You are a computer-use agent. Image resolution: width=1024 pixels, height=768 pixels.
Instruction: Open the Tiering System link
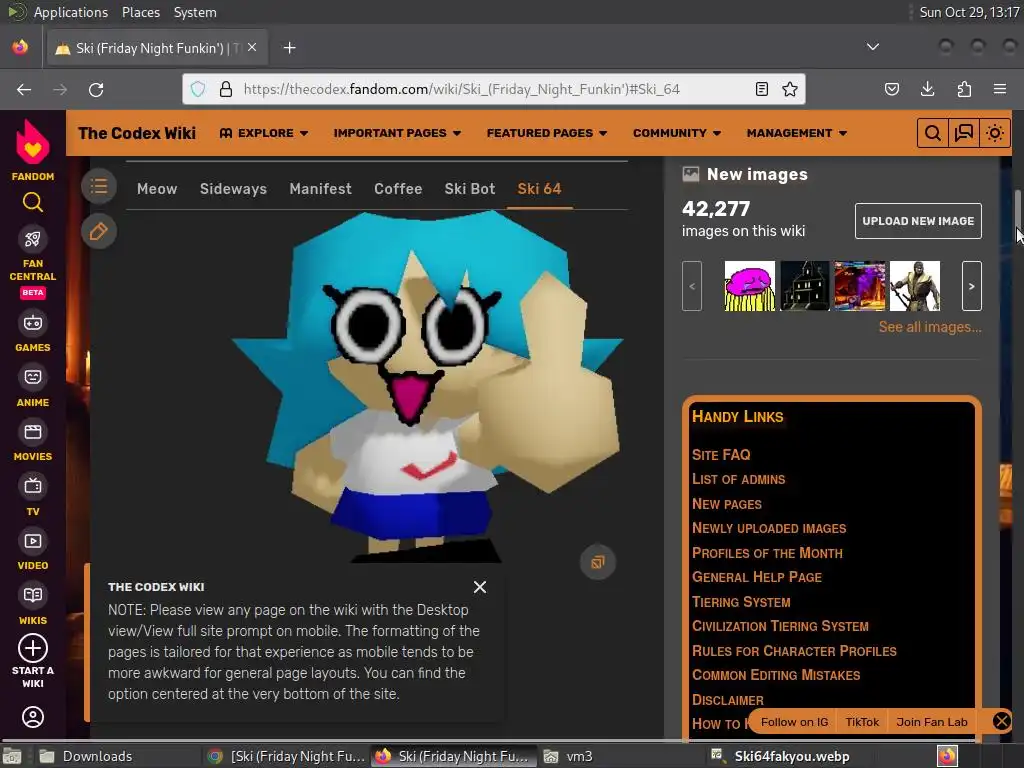[741, 602]
